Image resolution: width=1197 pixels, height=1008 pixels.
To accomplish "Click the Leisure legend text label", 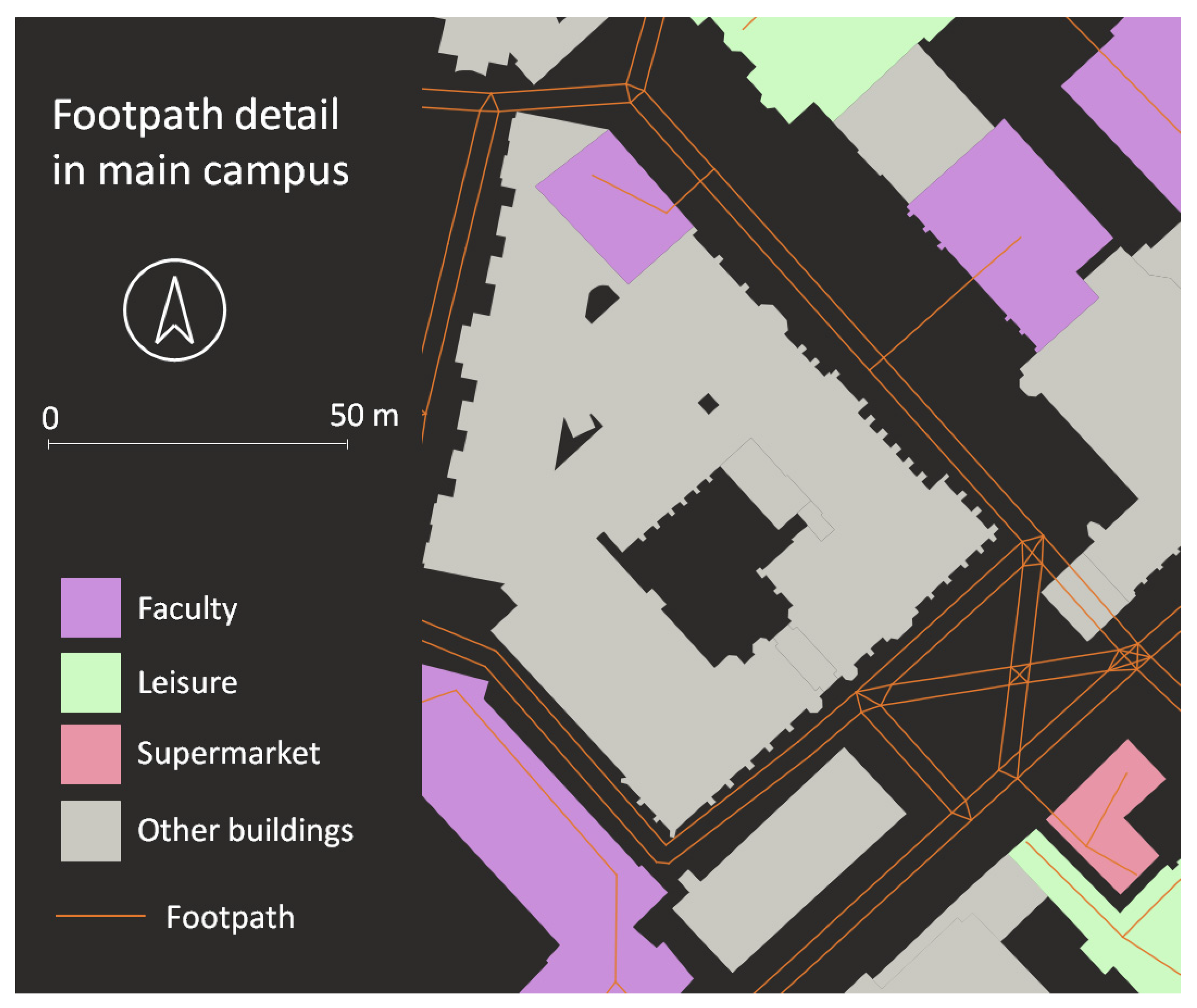I will pos(187,682).
